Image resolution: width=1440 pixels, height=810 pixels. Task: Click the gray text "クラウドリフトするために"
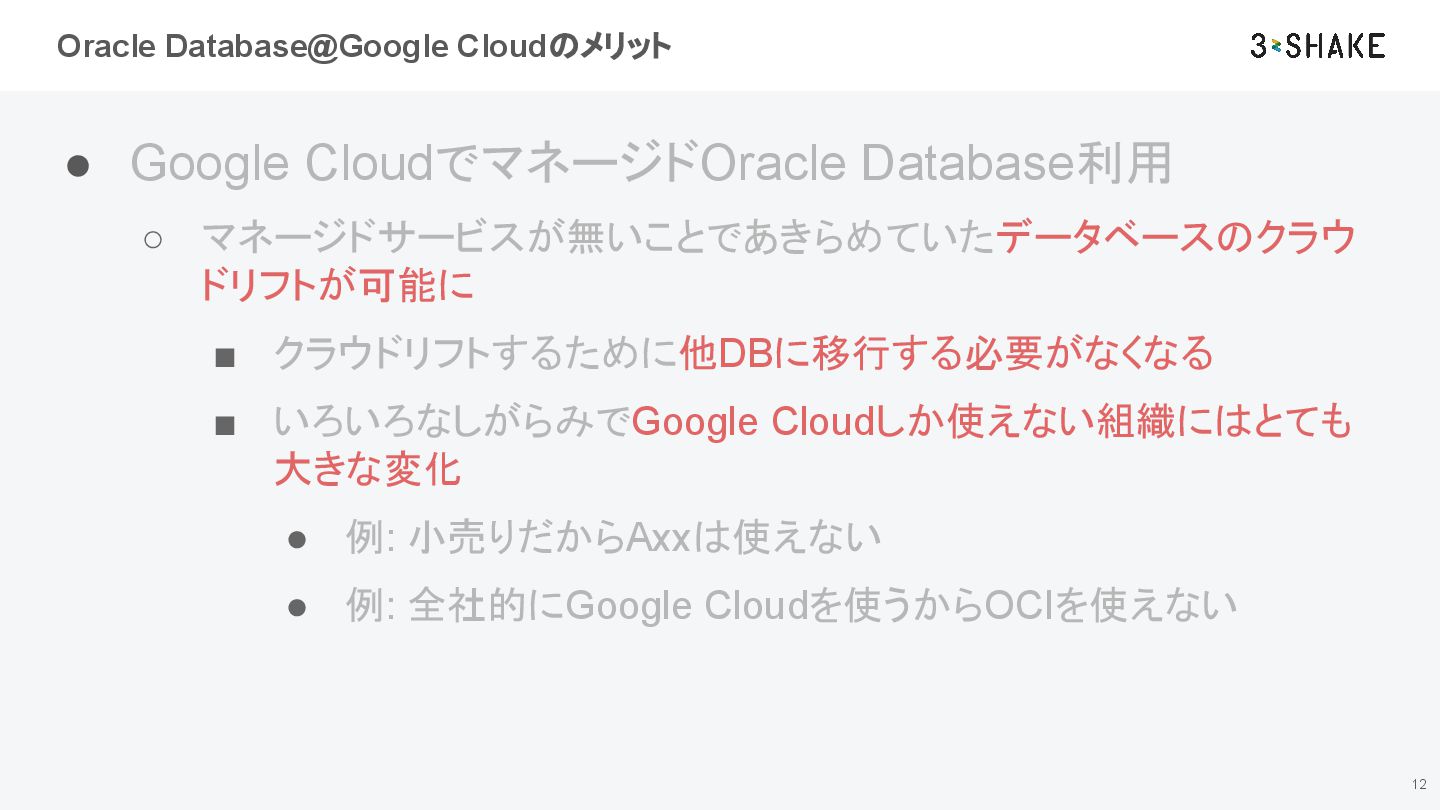tap(475, 353)
